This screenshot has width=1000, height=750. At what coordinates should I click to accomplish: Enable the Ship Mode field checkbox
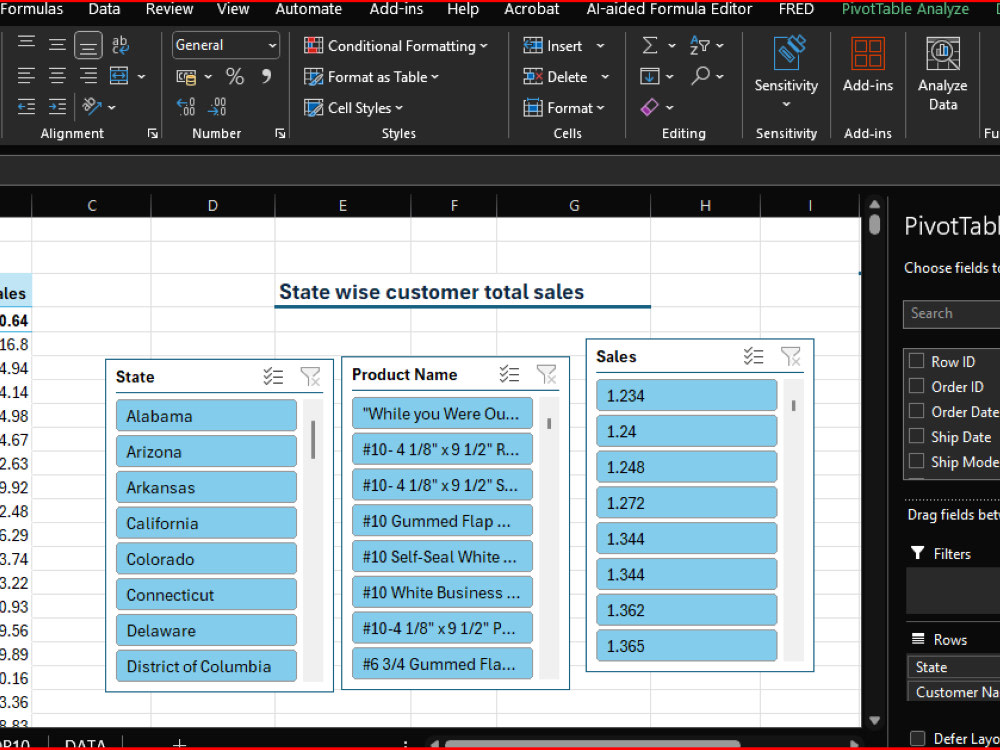pyautogui.click(x=916, y=462)
